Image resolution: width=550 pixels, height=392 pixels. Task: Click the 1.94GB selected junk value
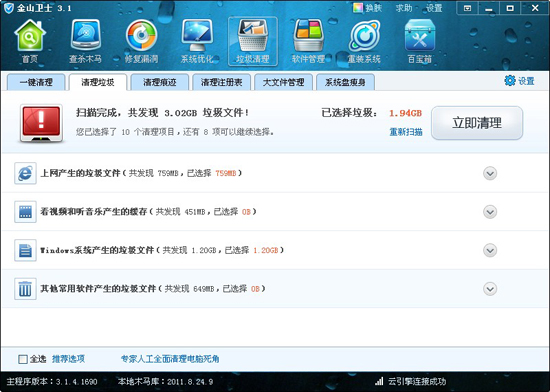405,113
